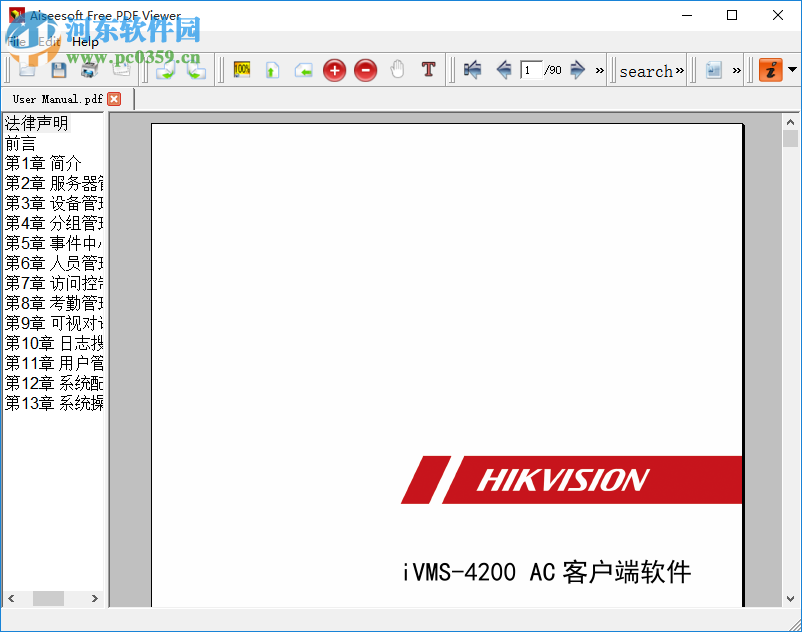Zoom in using the red plus icon
802x632 pixels.
click(x=334, y=70)
